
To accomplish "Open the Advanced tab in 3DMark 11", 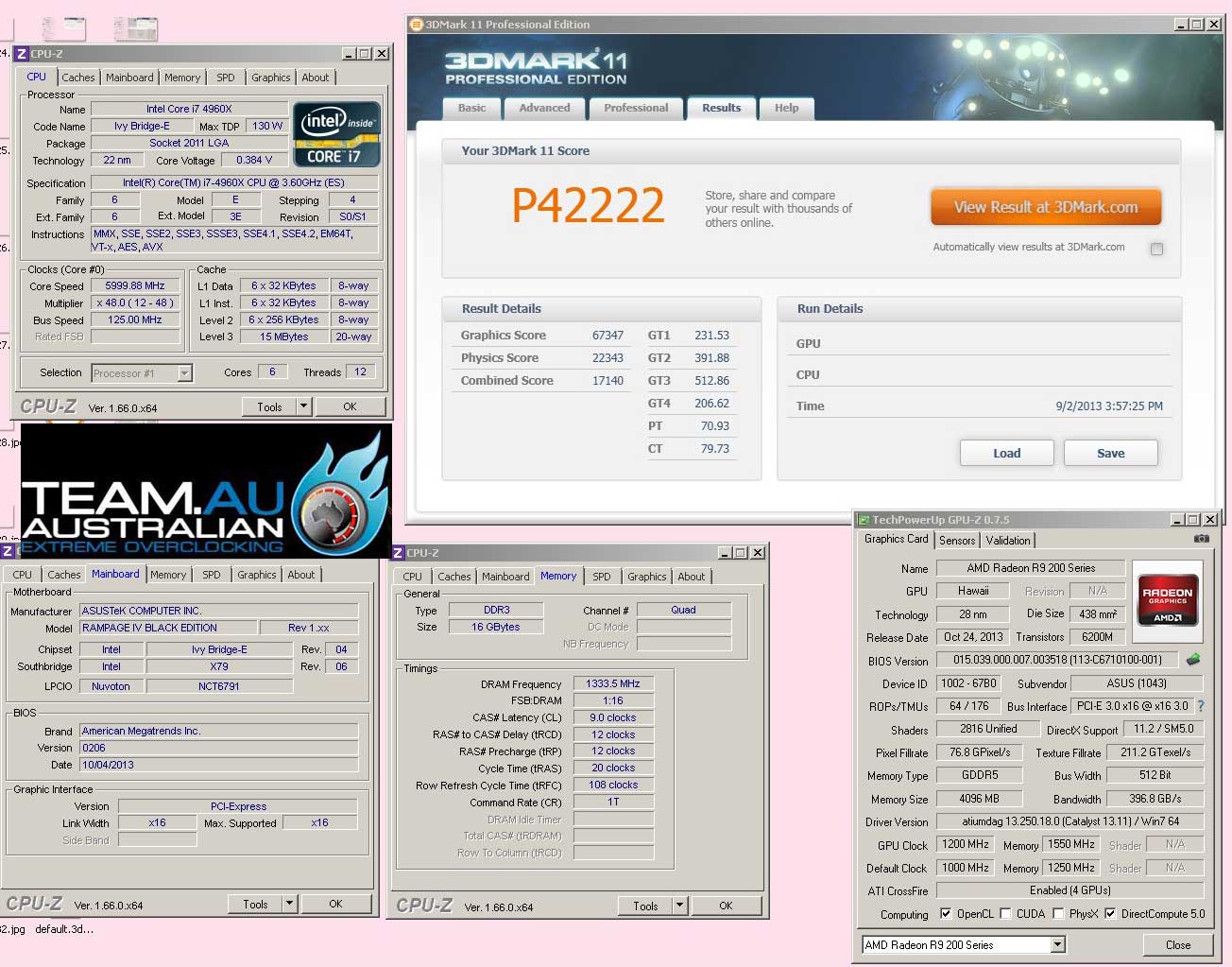I will [544, 108].
